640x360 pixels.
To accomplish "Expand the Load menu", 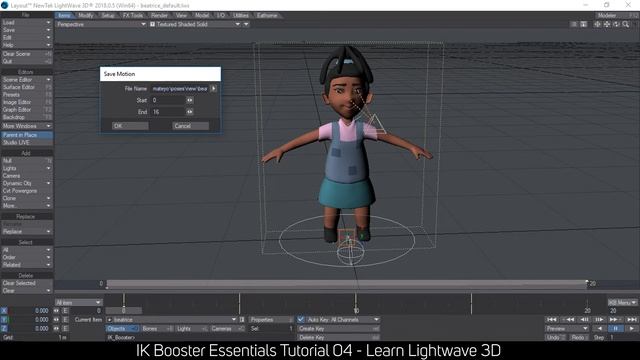I will [x=27, y=22].
